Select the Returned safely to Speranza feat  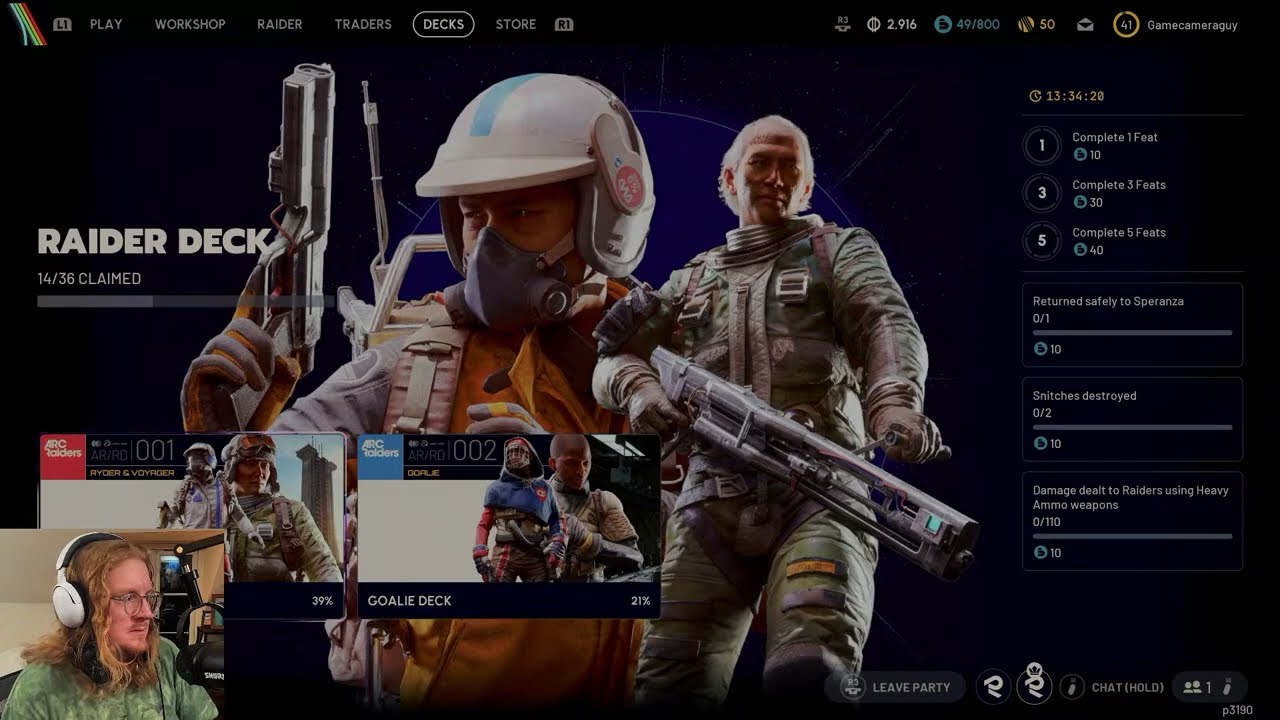(x=1132, y=325)
